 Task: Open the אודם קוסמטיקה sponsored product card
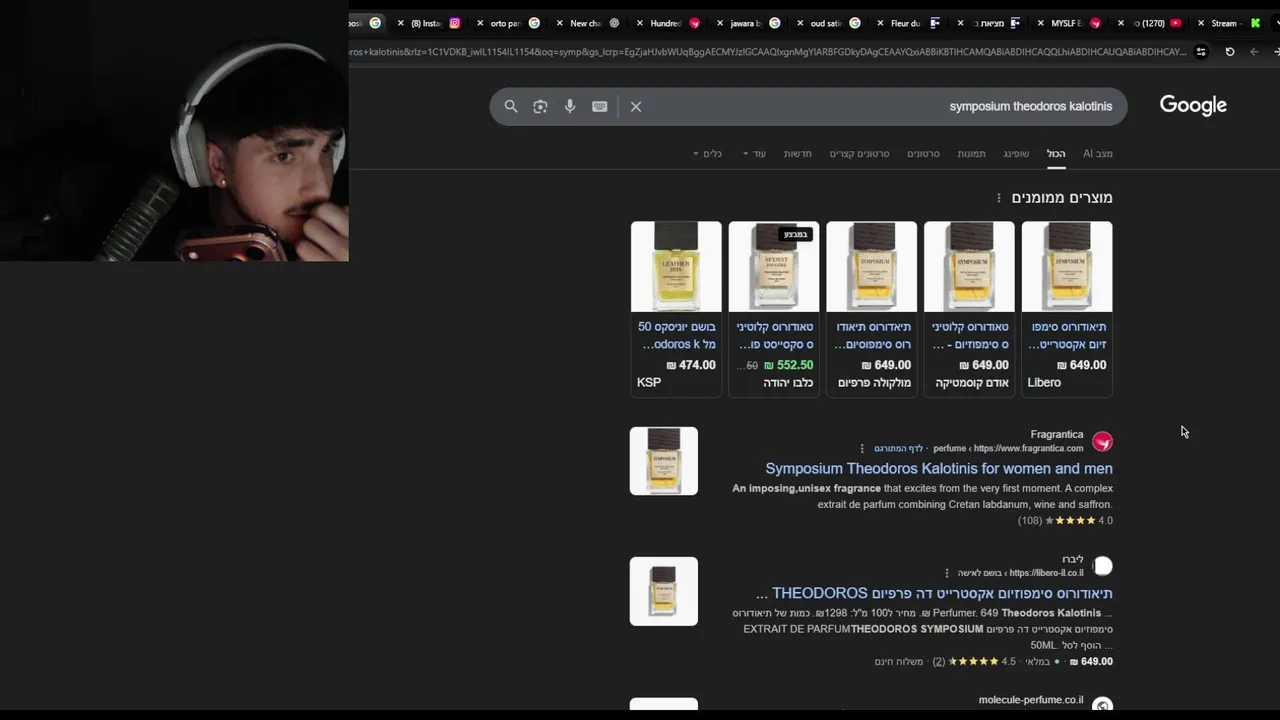(x=969, y=308)
